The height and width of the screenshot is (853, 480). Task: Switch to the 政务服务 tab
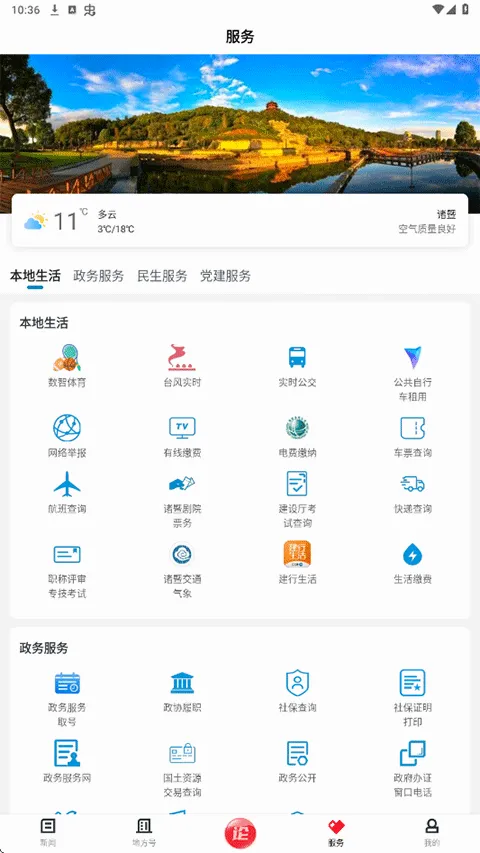tap(99, 276)
